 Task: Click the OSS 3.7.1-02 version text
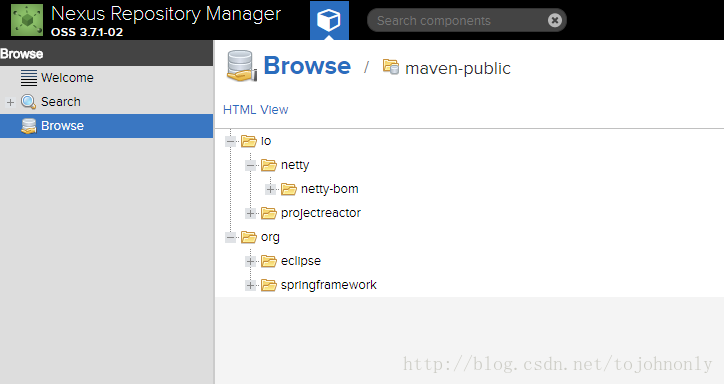pyautogui.click(x=87, y=32)
